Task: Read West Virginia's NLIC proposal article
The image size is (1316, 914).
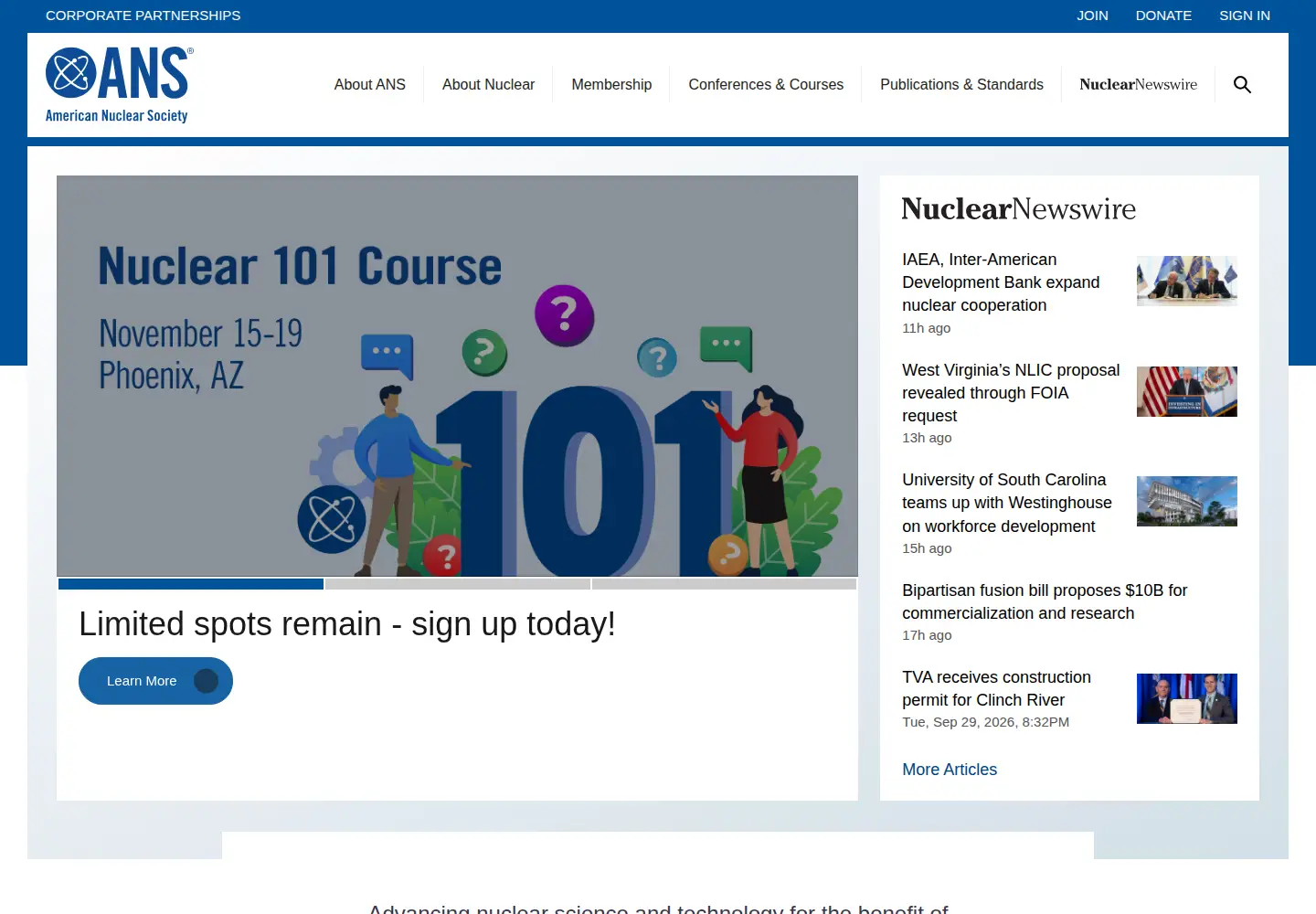Action: point(1011,393)
